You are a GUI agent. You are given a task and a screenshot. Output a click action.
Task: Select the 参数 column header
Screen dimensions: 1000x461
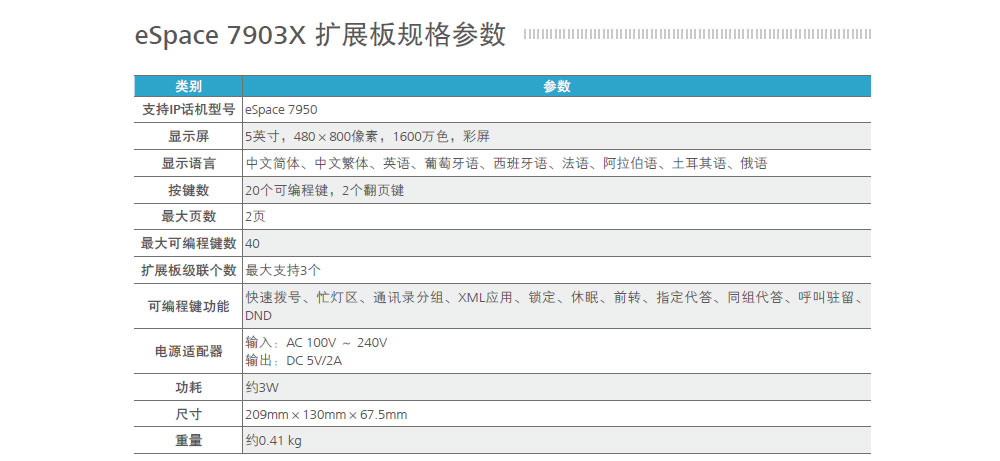(x=556, y=86)
